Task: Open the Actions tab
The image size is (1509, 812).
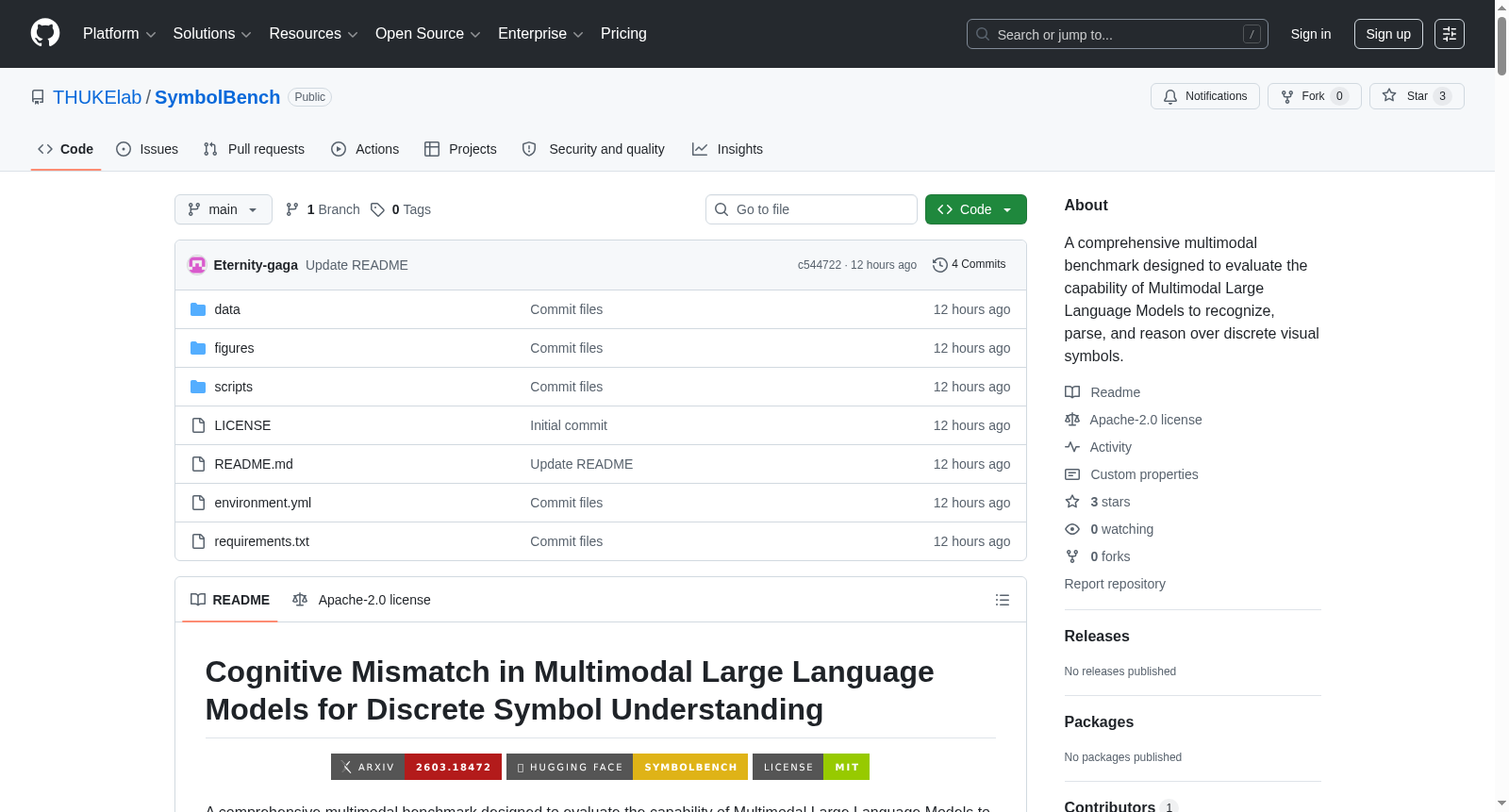Action: pyautogui.click(x=365, y=149)
